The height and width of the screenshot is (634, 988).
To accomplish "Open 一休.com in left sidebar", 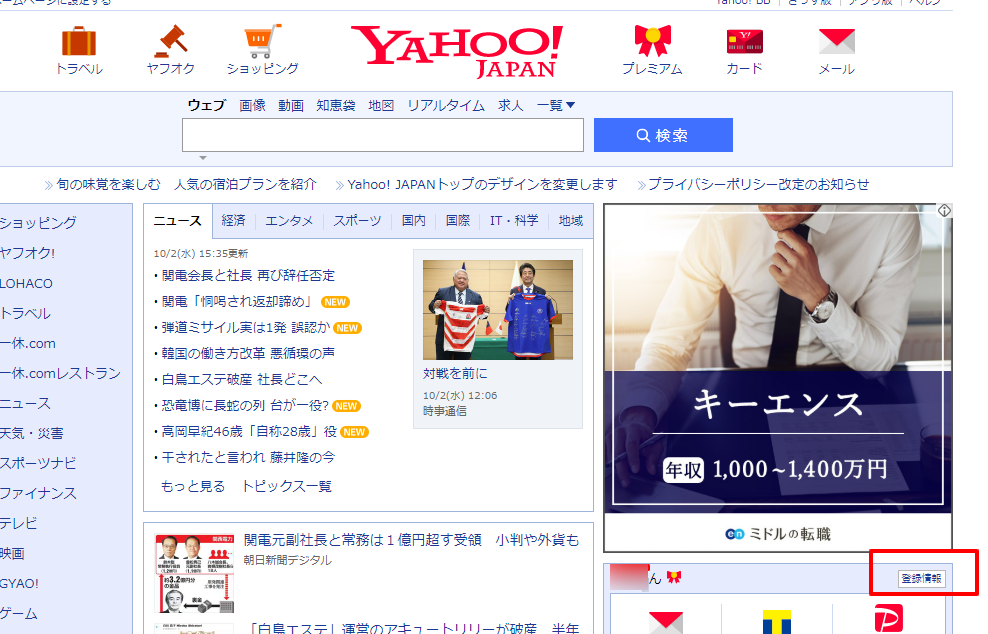I will tap(28, 343).
